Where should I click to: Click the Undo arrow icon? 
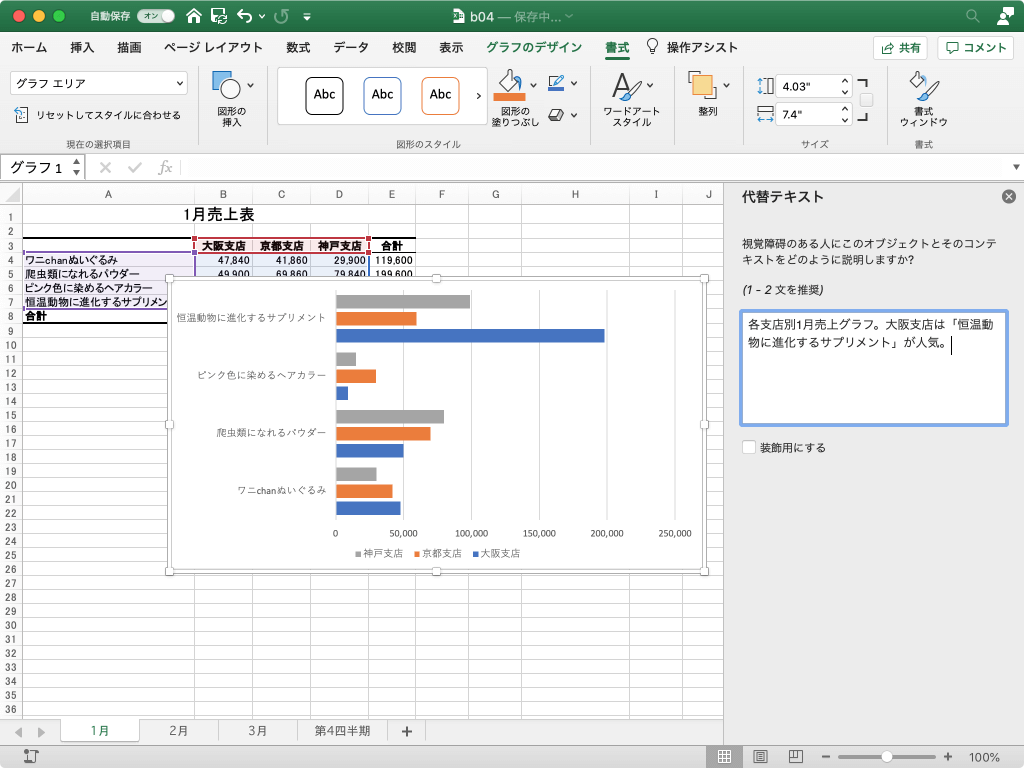(245, 16)
